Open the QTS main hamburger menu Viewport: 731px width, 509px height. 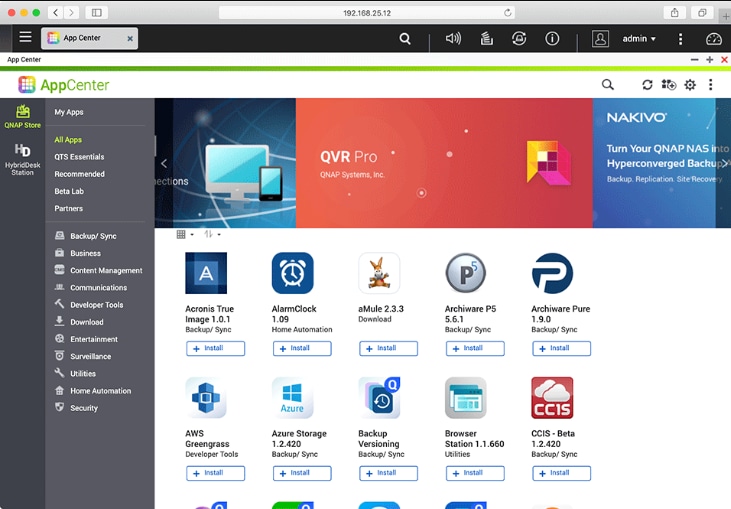[x=25, y=37]
